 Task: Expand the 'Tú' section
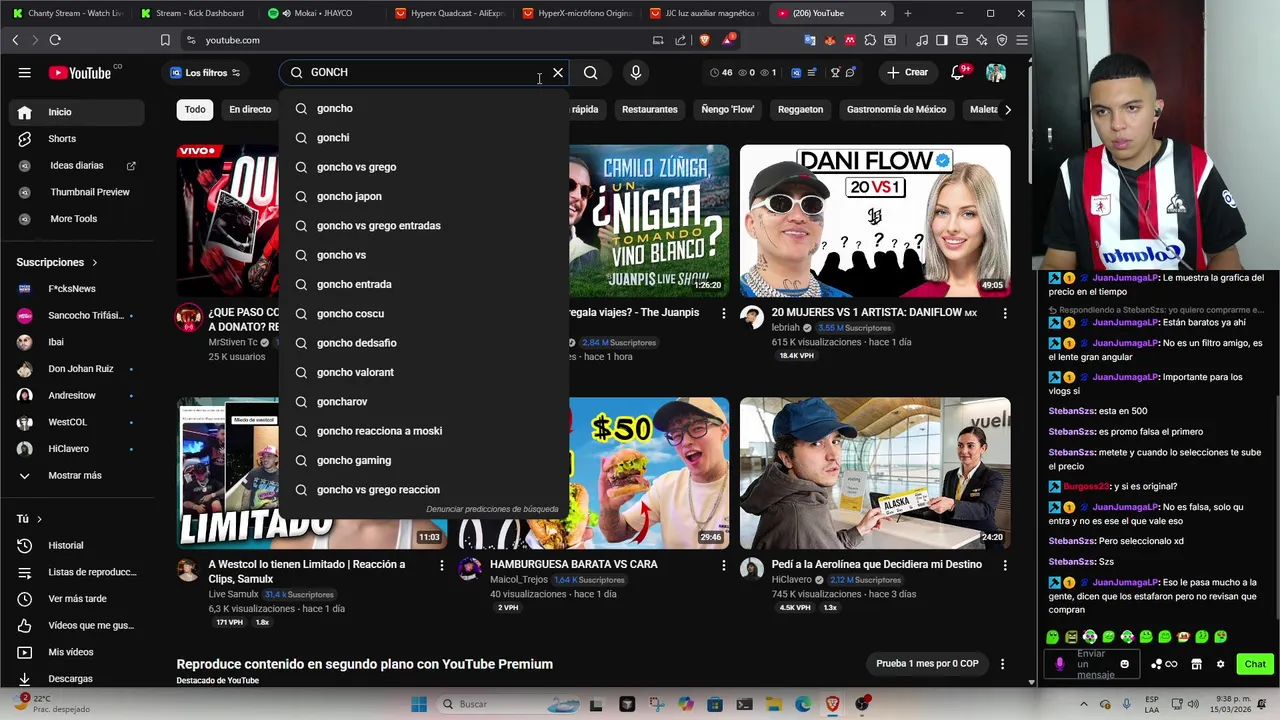[30, 519]
